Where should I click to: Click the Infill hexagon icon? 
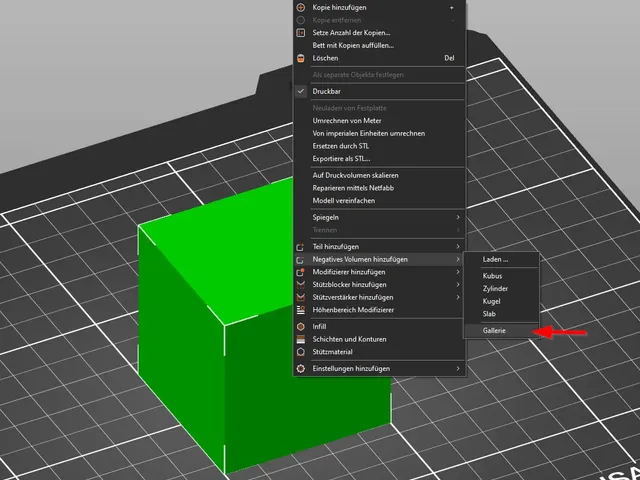point(301,327)
